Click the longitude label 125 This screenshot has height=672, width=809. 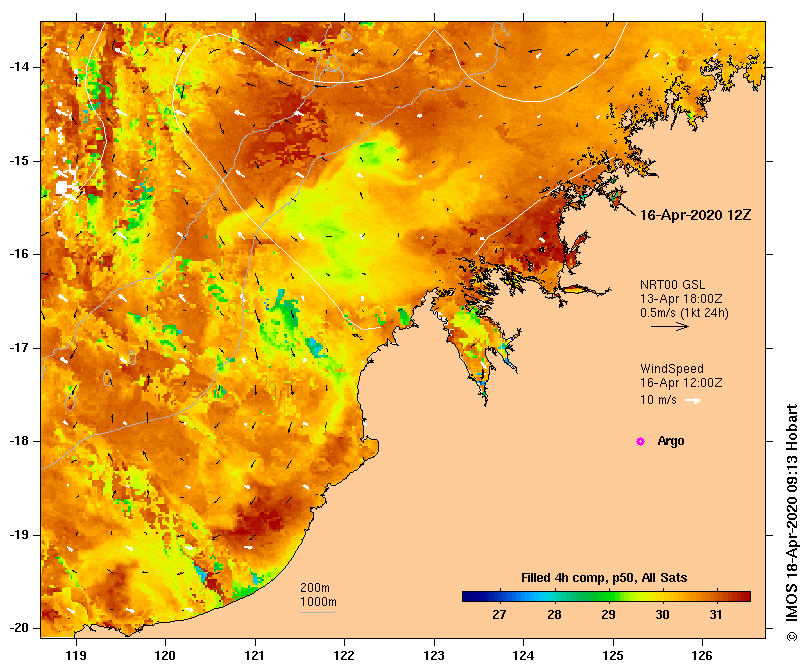pos(613,655)
